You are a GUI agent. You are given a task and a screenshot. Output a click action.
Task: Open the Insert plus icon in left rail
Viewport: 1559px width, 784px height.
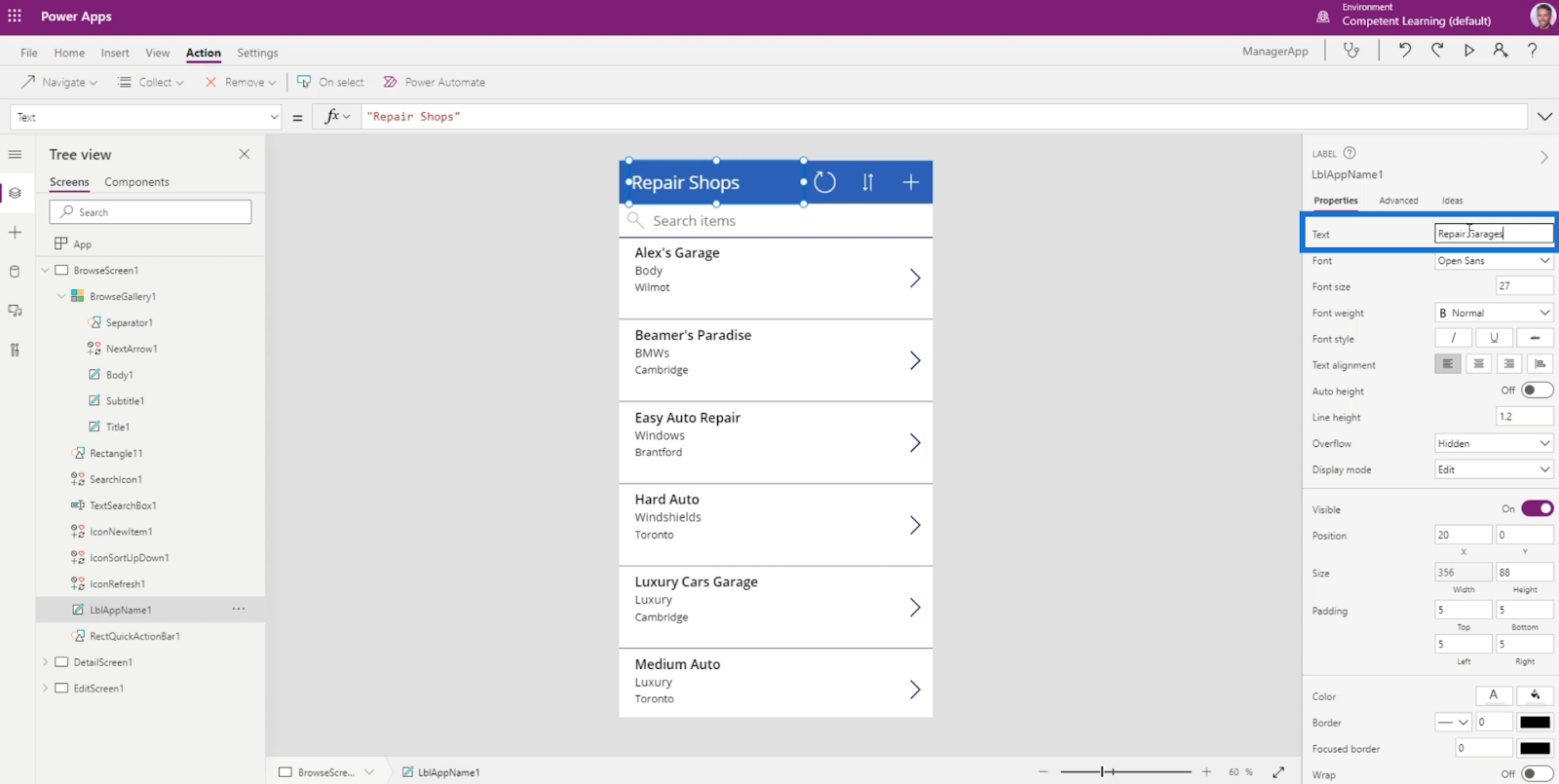(x=15, y=233)
